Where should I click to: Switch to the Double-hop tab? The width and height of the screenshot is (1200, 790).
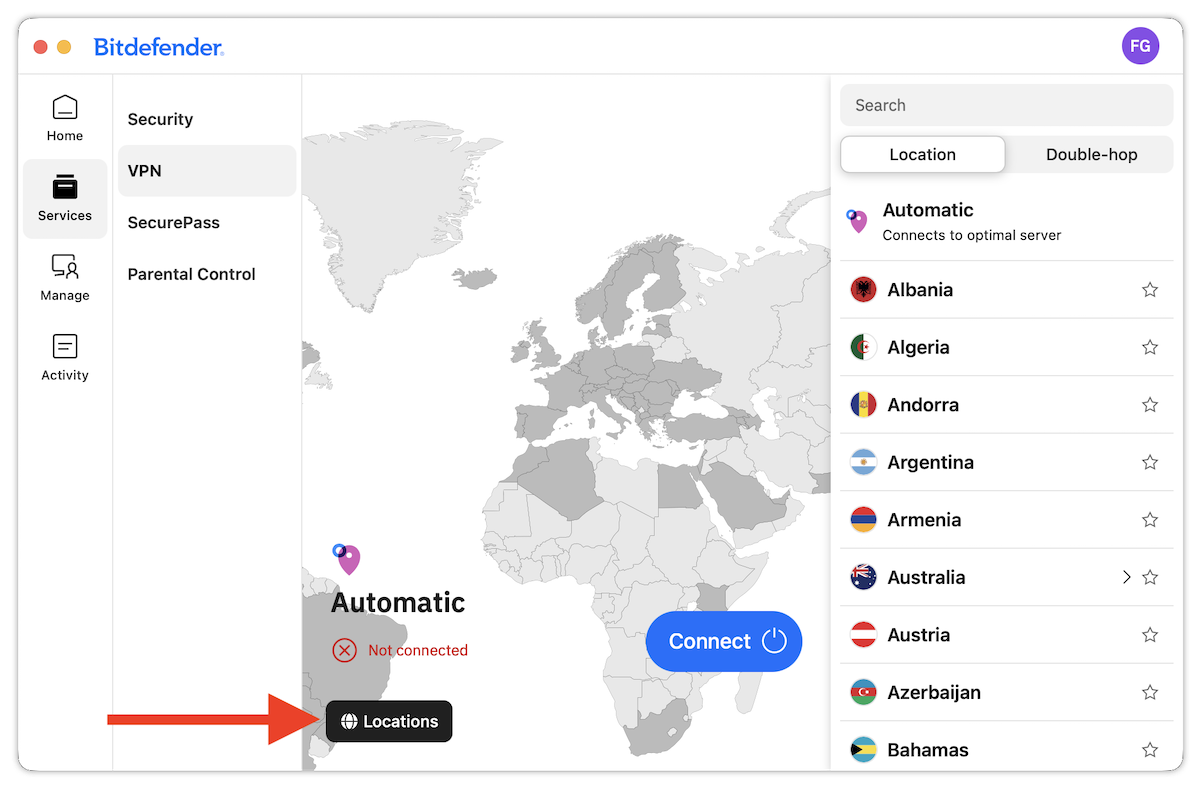click(1091, 154)
